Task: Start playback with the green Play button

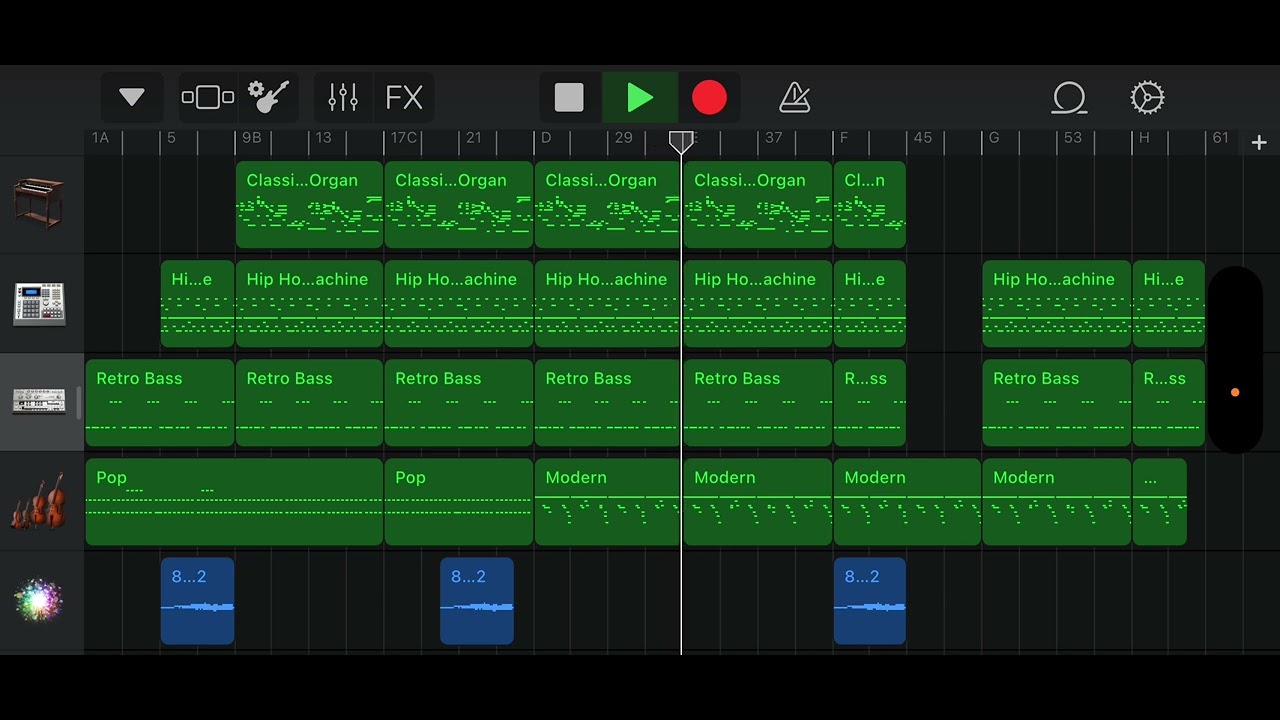Action: [640, 98]
